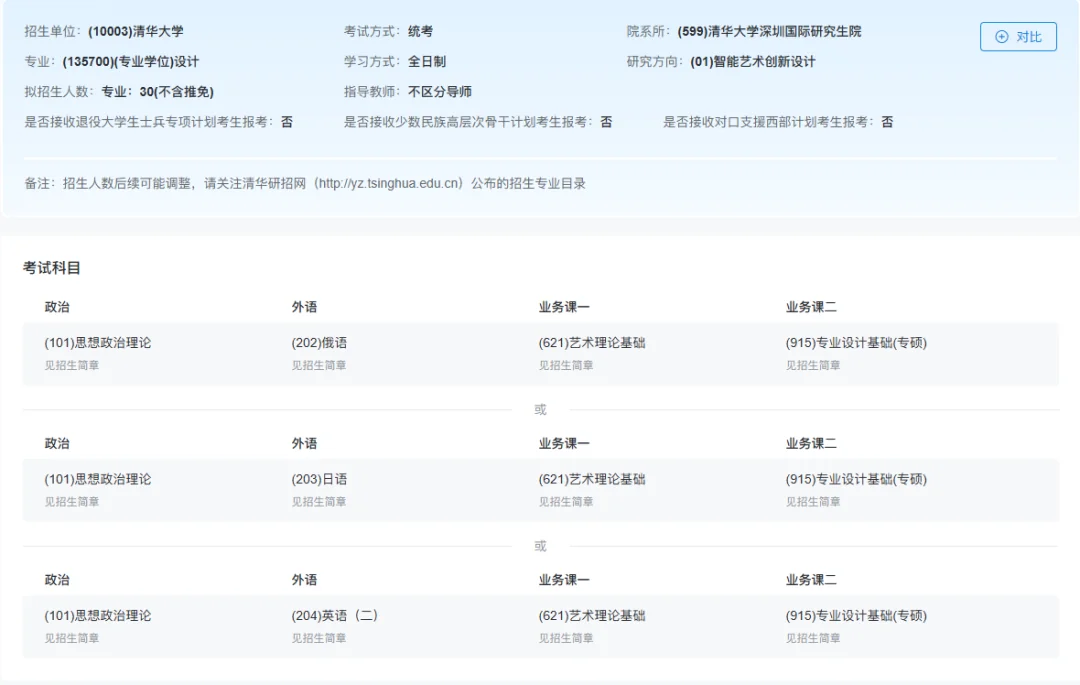Image resolution: width=1080 pixels, height=685 pixels.
Task: Click (915)专业设计基础(专硕) in the 日语 row
Action: coord(856,479)
